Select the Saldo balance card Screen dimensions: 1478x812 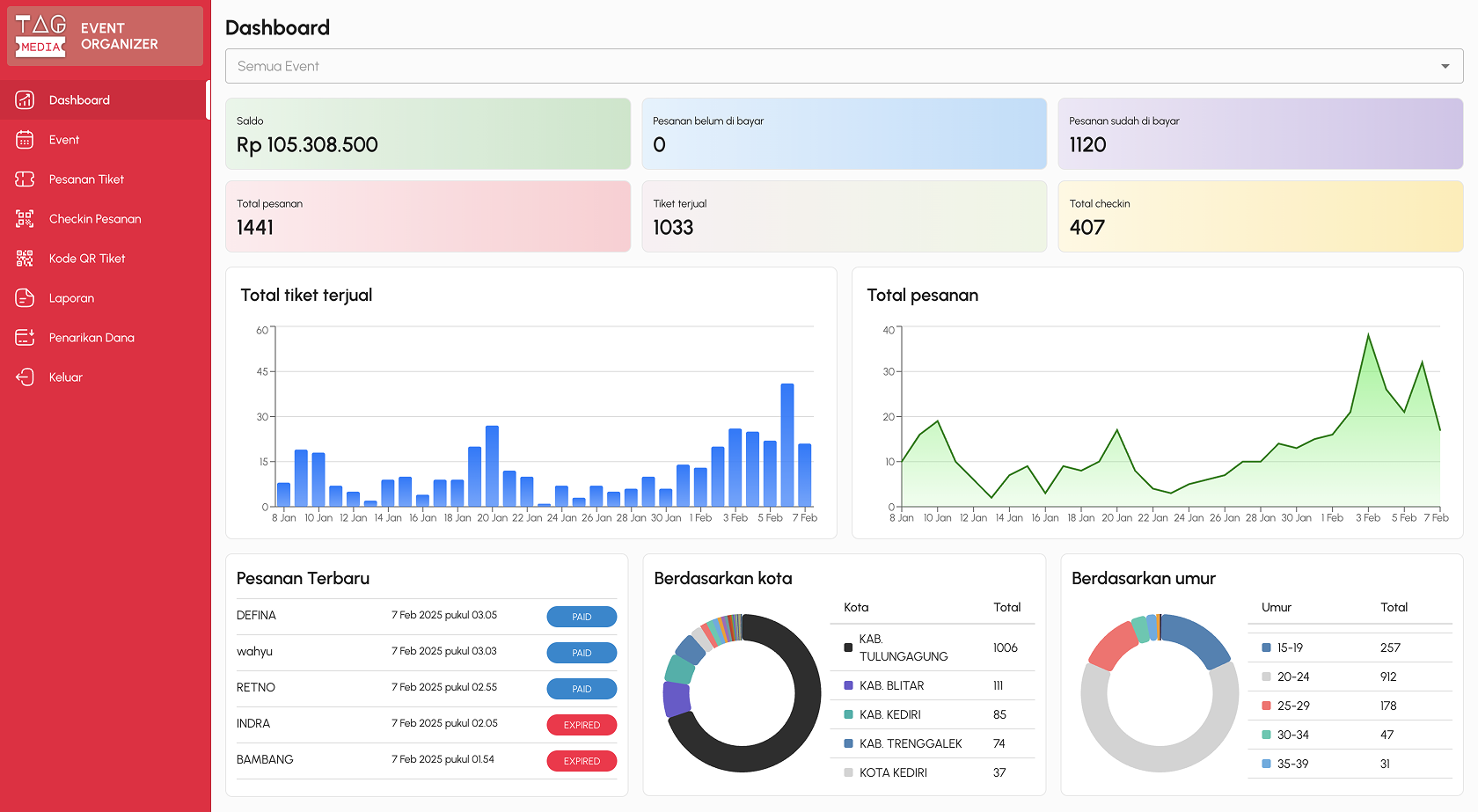tap(428, 134)
